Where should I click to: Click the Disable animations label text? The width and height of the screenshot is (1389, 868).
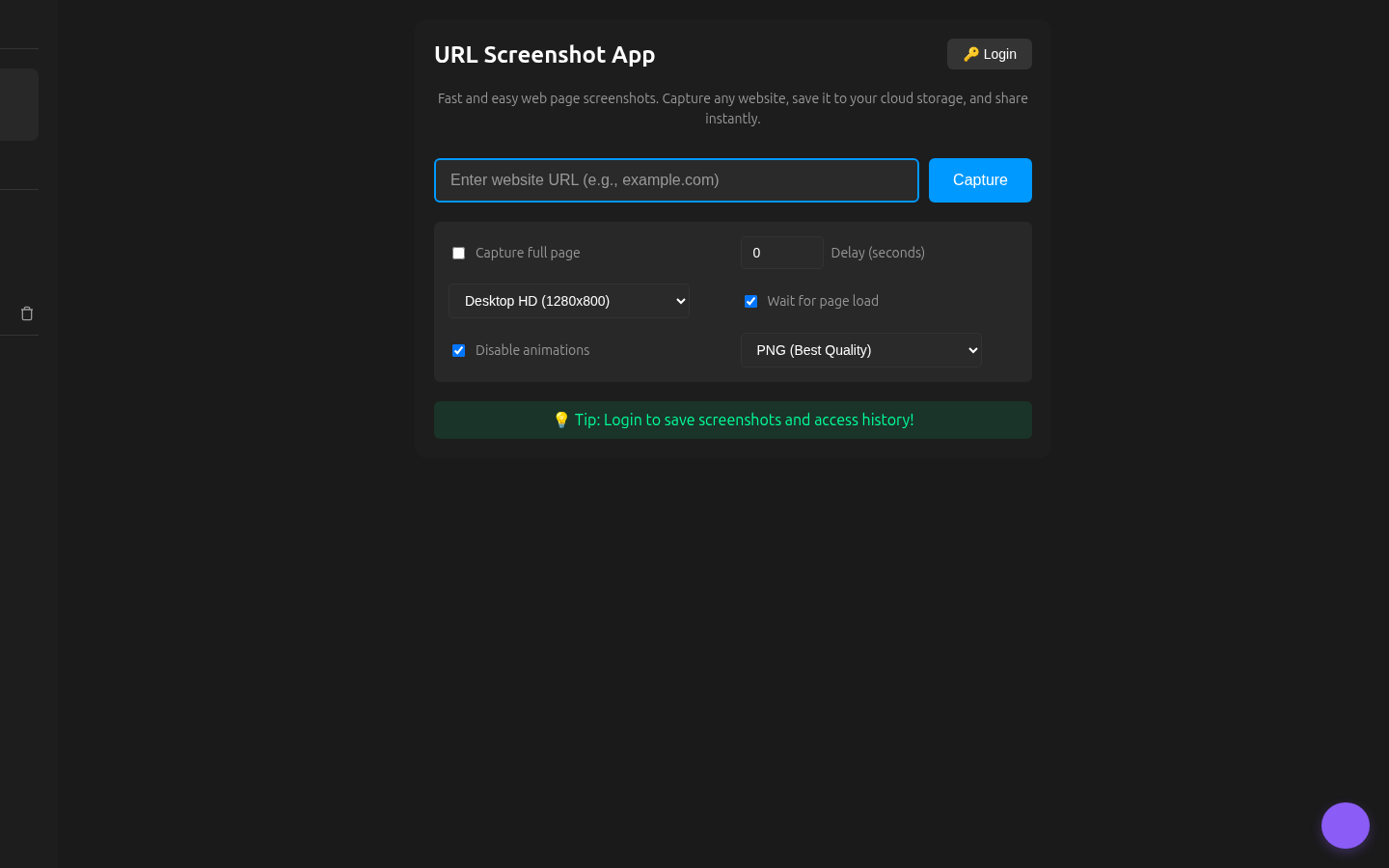[x=532, y=350]
